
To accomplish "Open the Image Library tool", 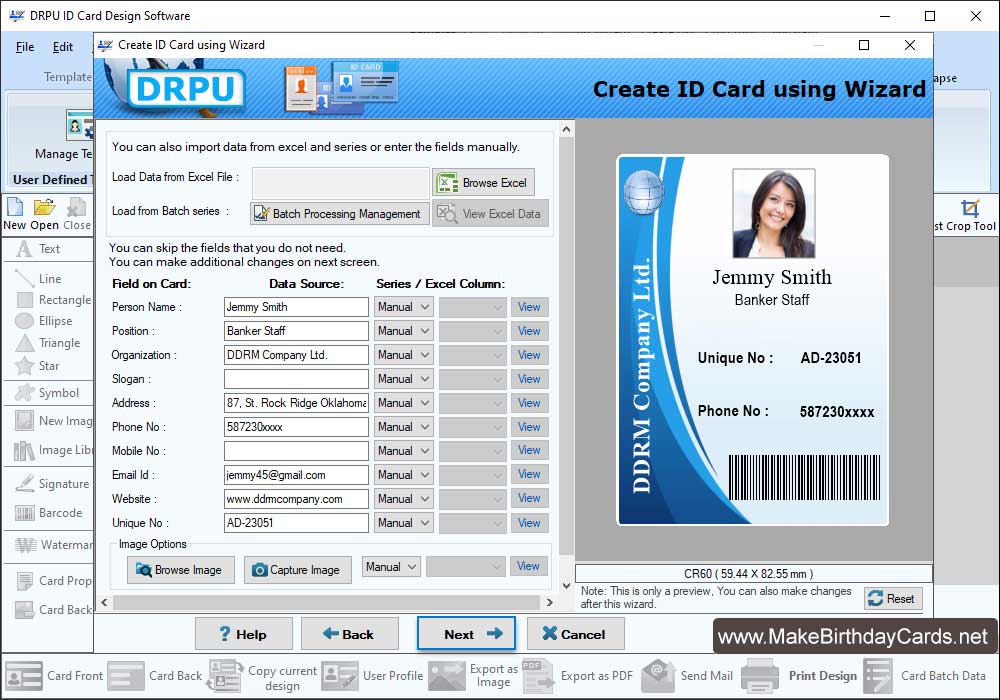I will 54,450.
